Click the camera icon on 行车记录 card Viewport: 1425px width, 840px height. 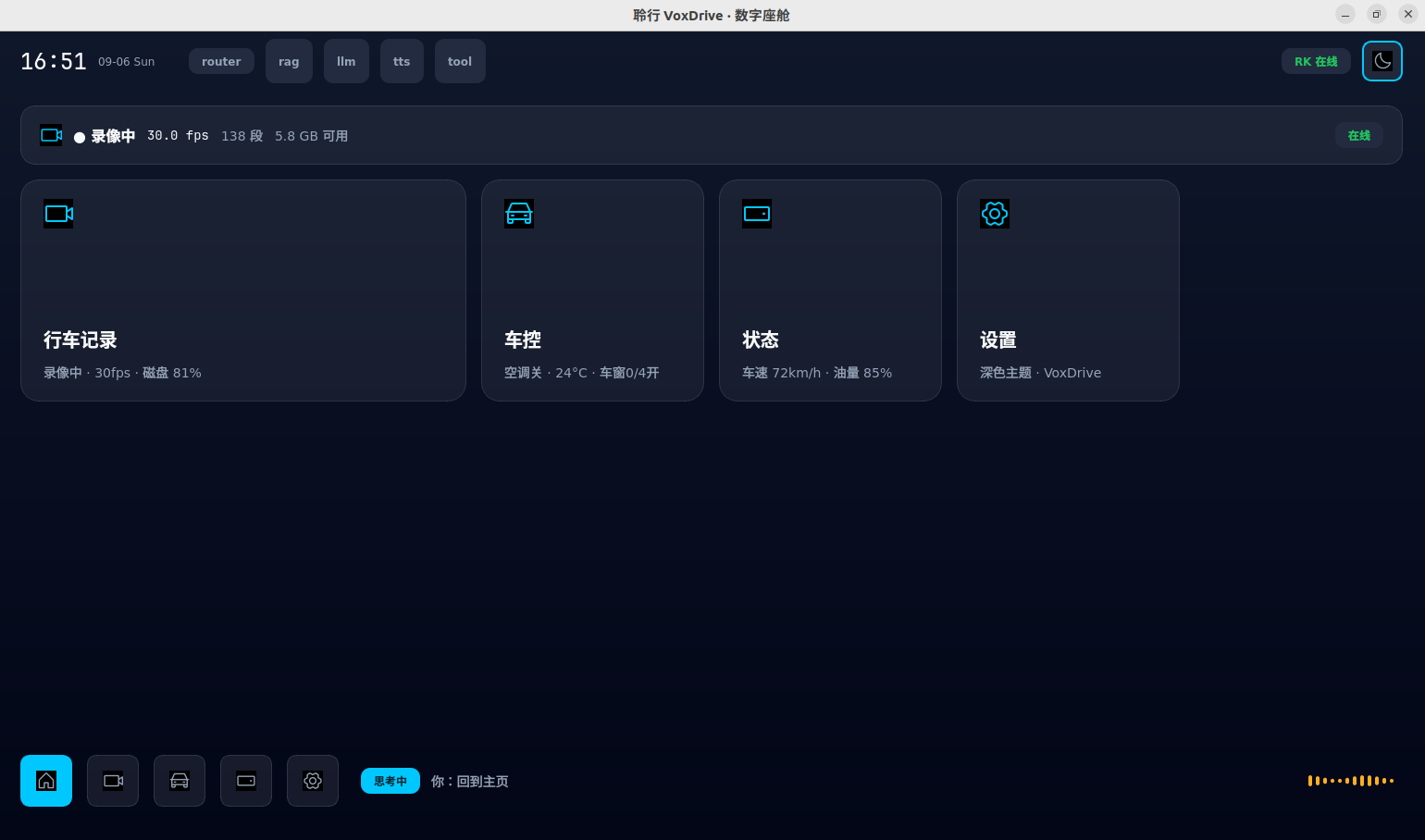pyautogui.click(x=58, y=214)
